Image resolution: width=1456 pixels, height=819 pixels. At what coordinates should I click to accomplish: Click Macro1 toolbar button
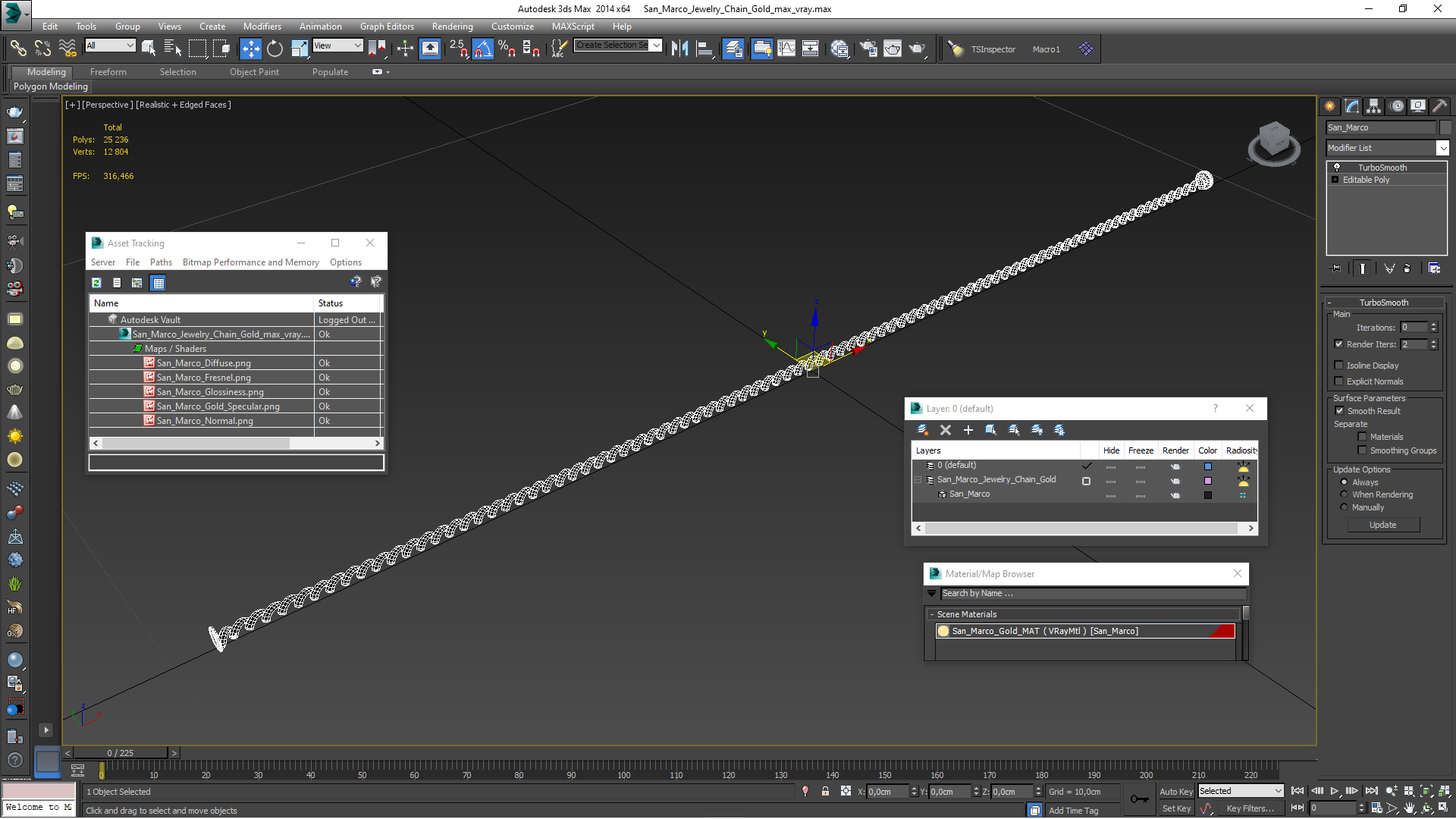tap(1046, 49)
